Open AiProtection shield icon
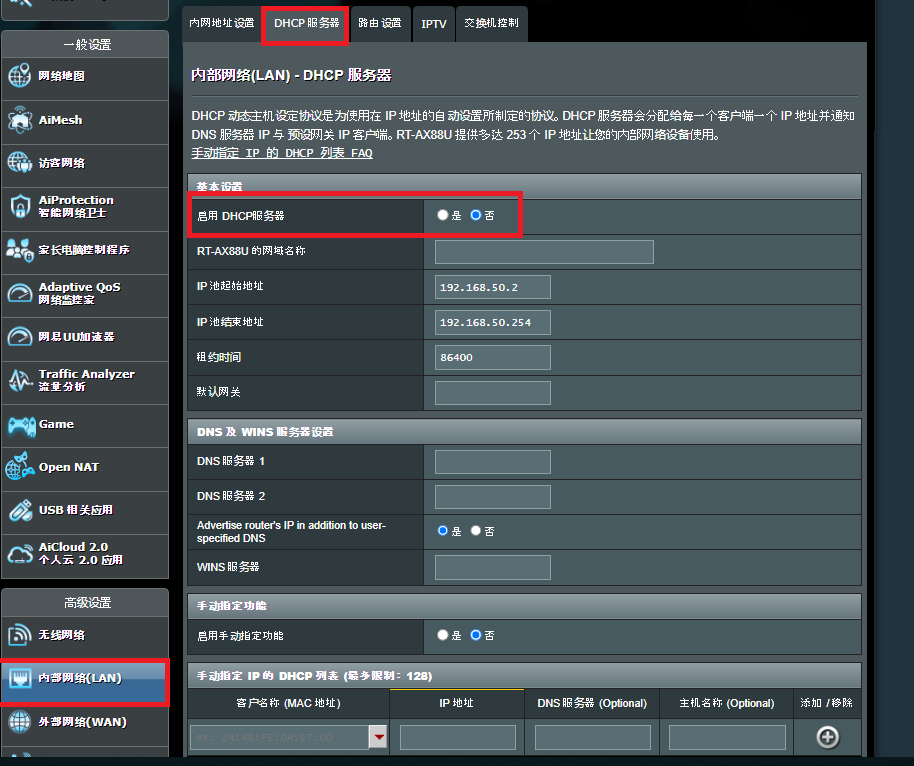 tap(20, 206)
